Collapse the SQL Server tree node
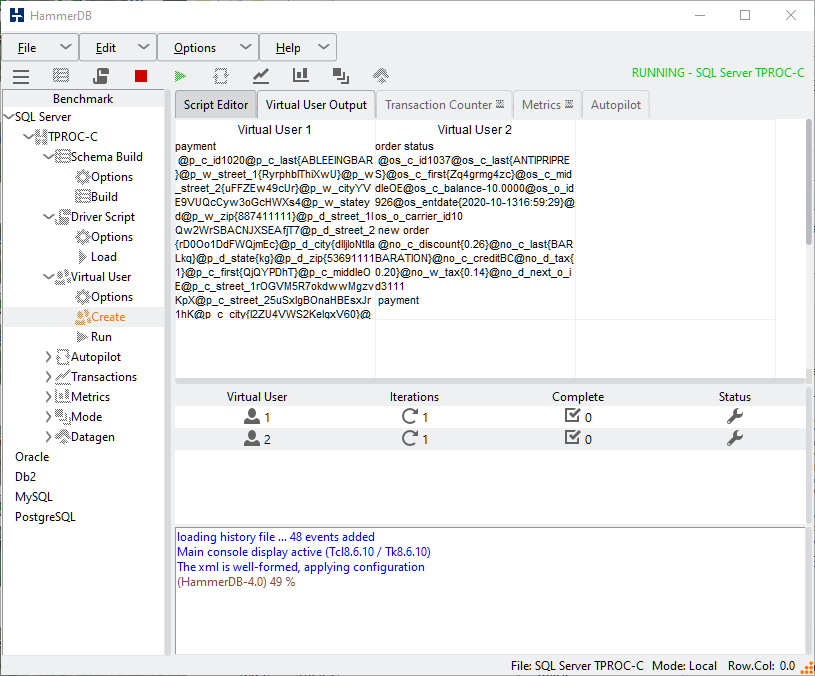 click(9, 116)
